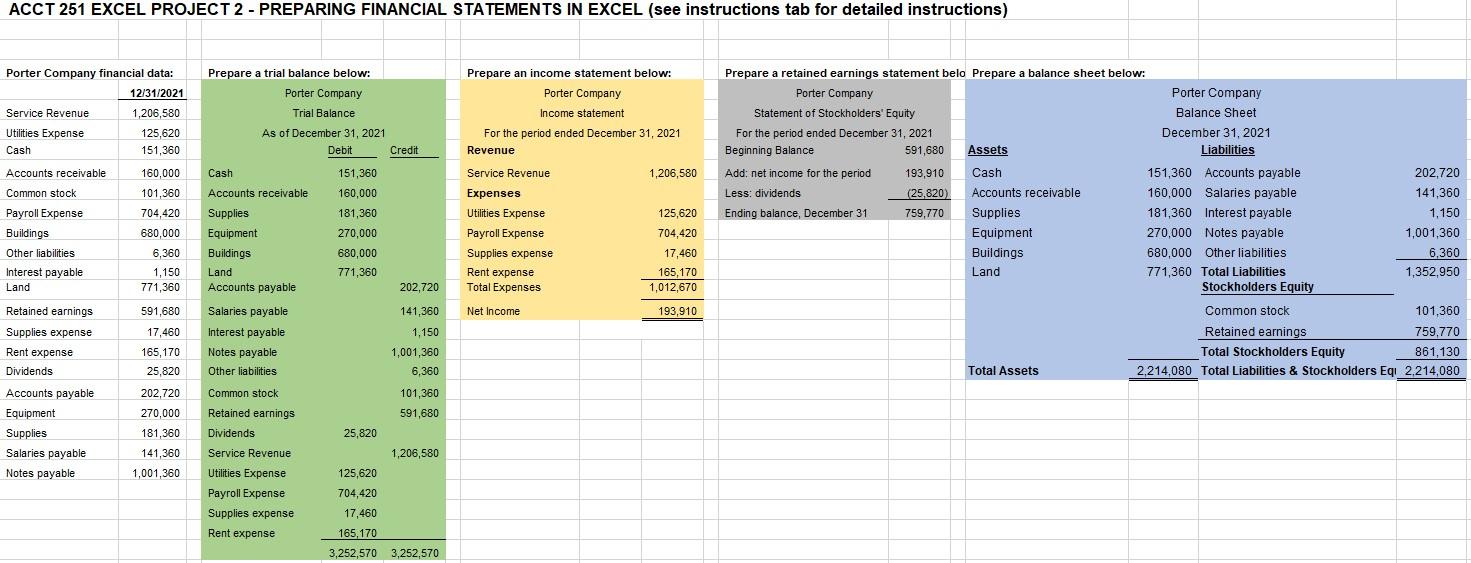The image size is (1471, 563).
Task: Select 'Dividends' in the trial balance
Action: click(231, 433)
